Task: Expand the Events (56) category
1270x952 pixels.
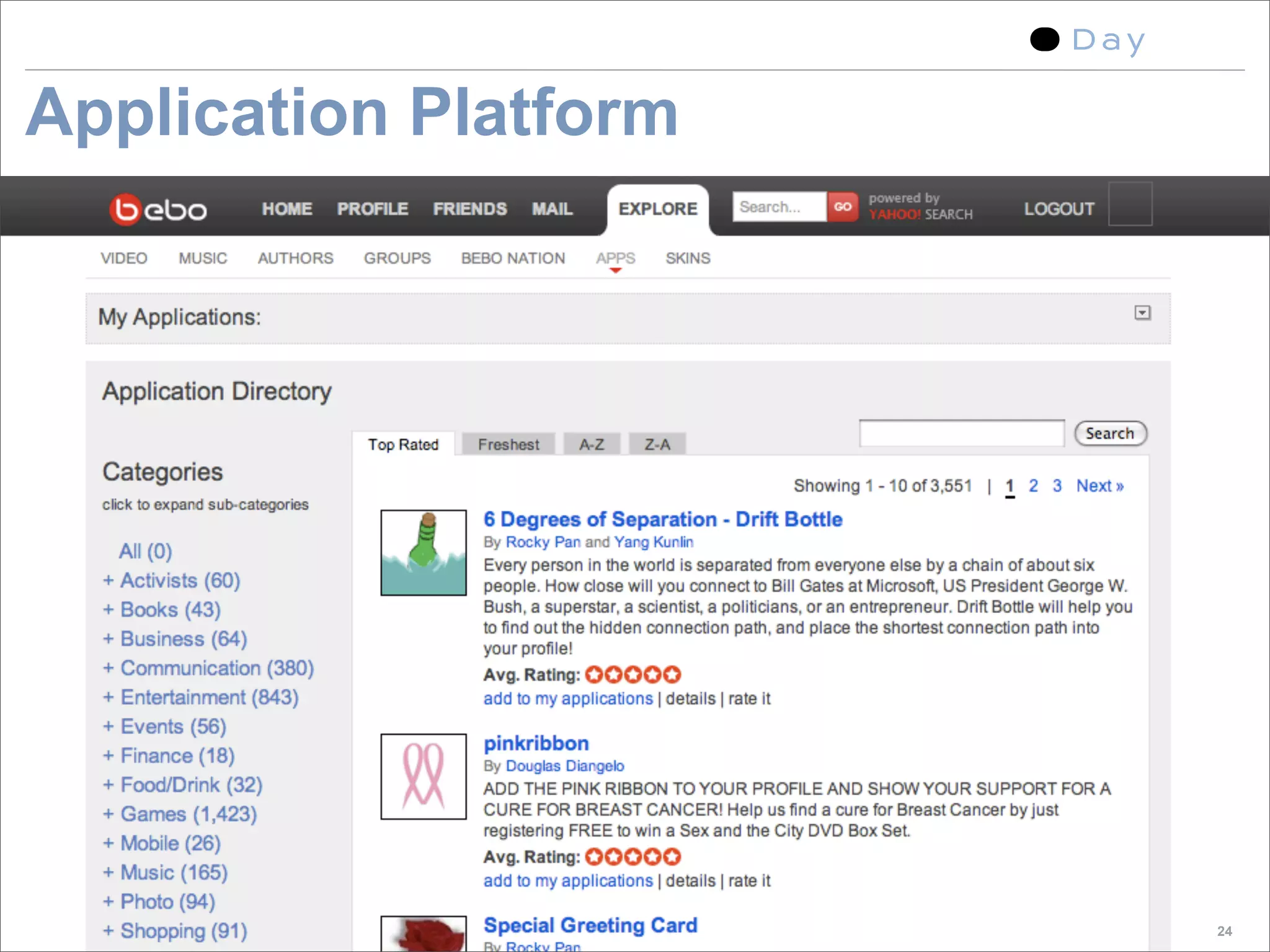Action: 165,726
